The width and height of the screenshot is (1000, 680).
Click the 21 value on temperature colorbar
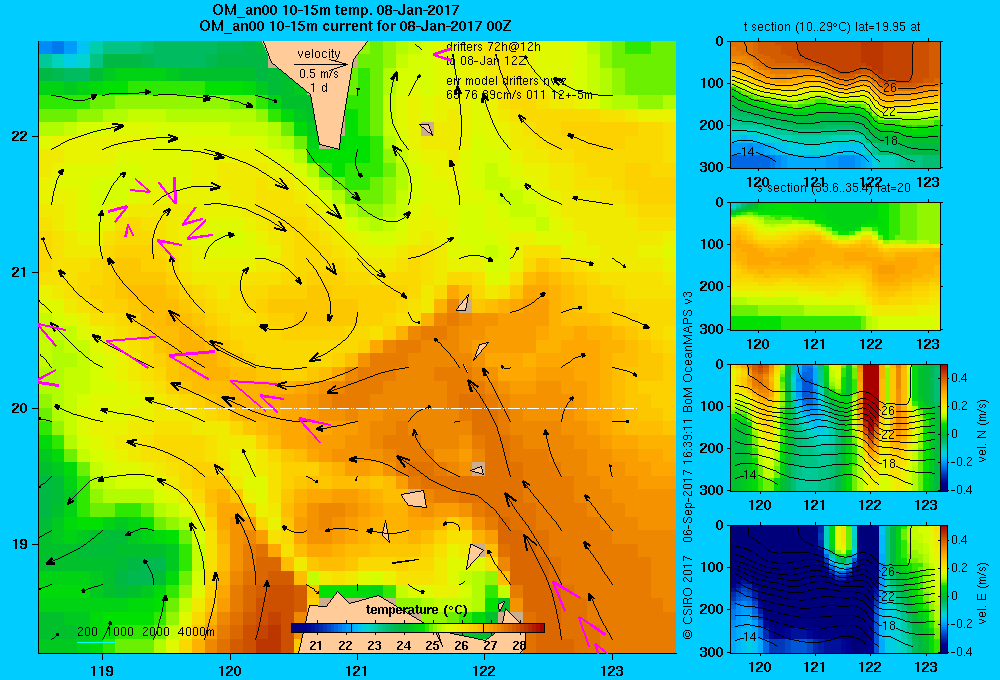pos(316,646)
